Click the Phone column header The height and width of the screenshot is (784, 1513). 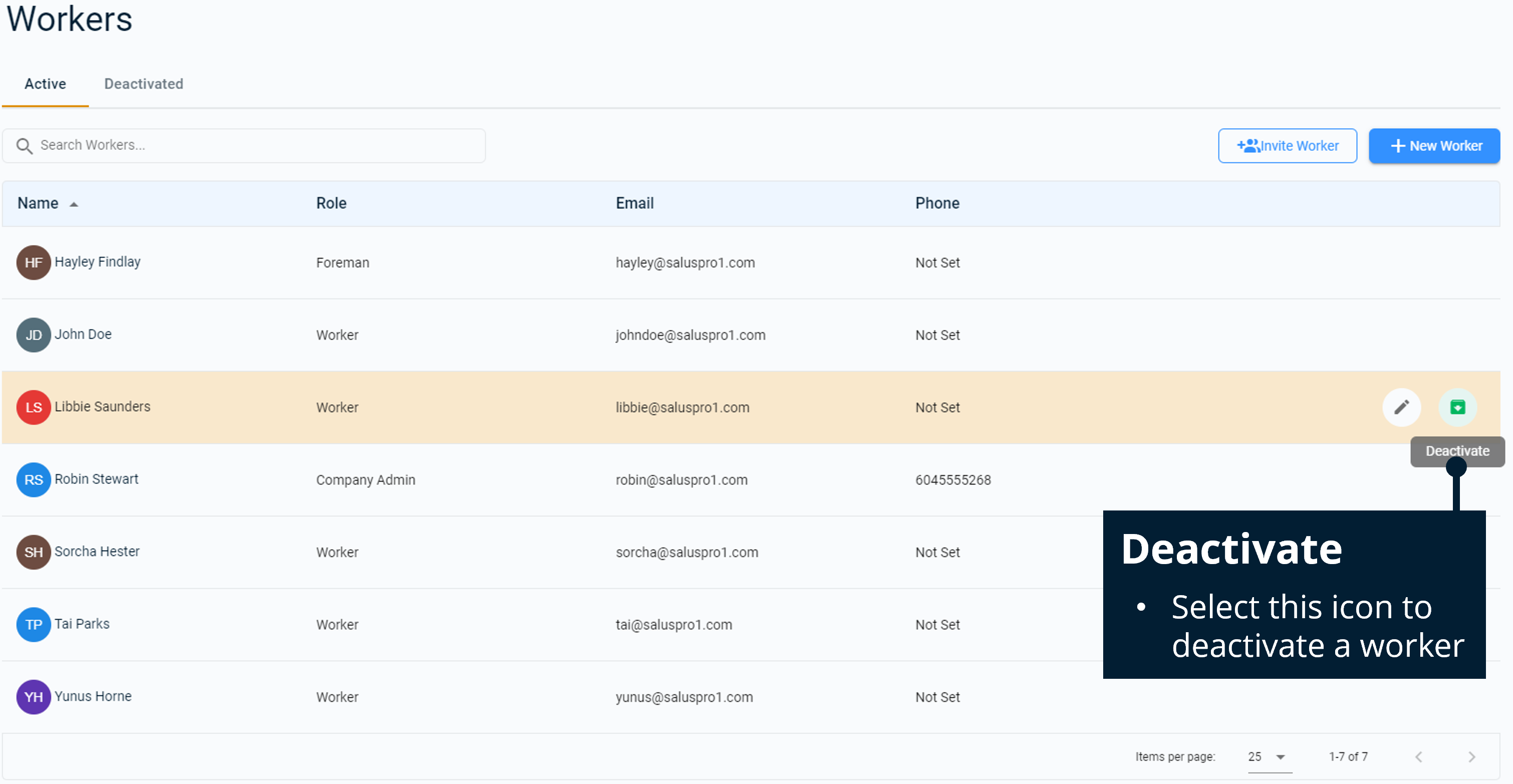click(937, 203)
